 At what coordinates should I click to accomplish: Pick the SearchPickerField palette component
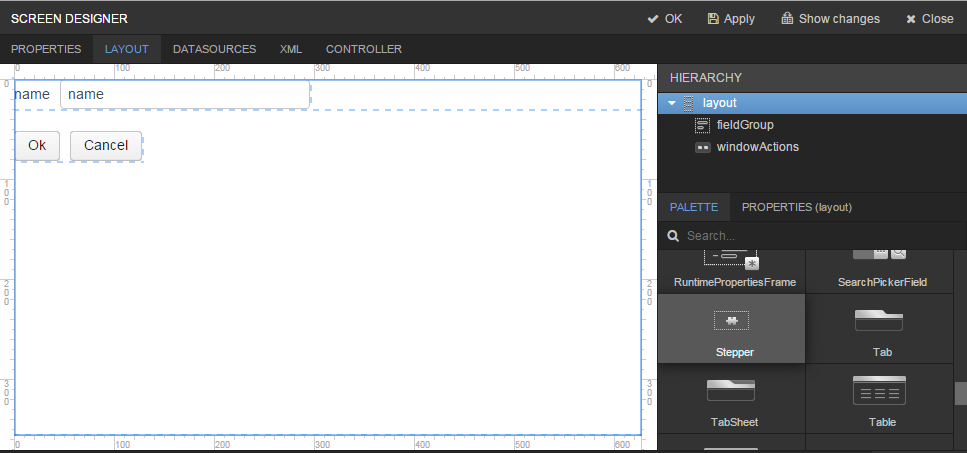point(879,271)
